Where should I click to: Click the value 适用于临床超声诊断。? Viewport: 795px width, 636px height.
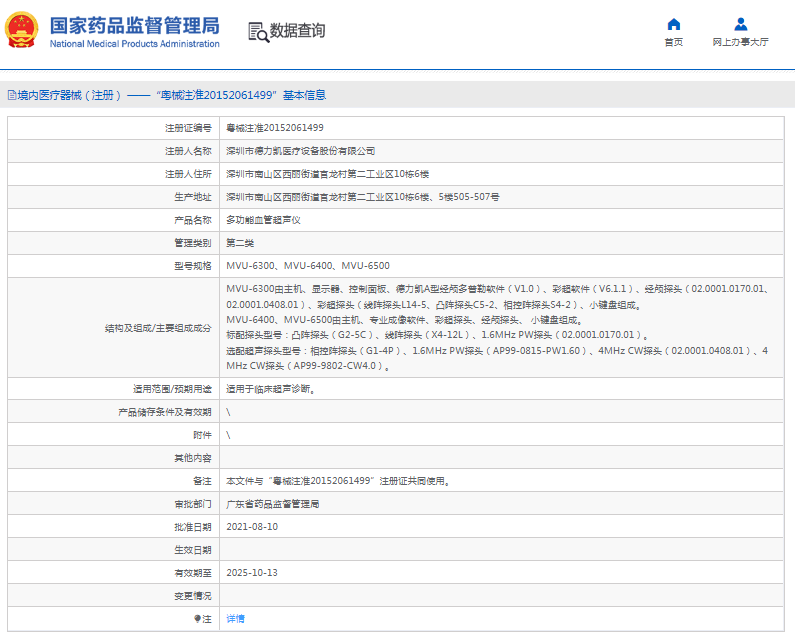coord(271,389)
